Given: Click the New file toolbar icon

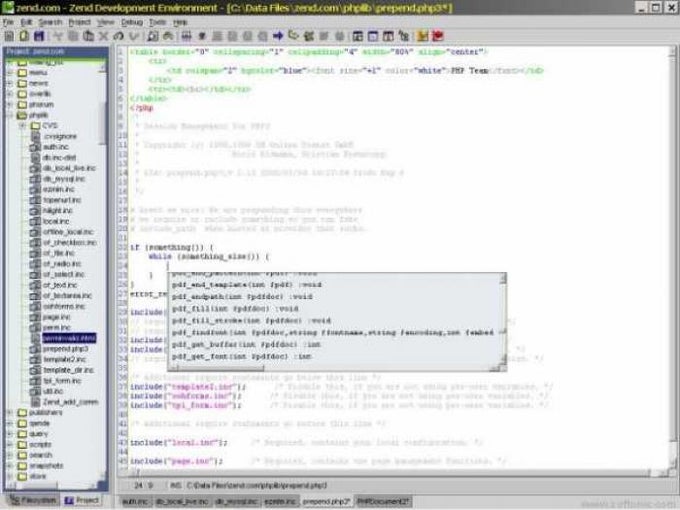Looking at the screenshot, I should tap(9, 36).
